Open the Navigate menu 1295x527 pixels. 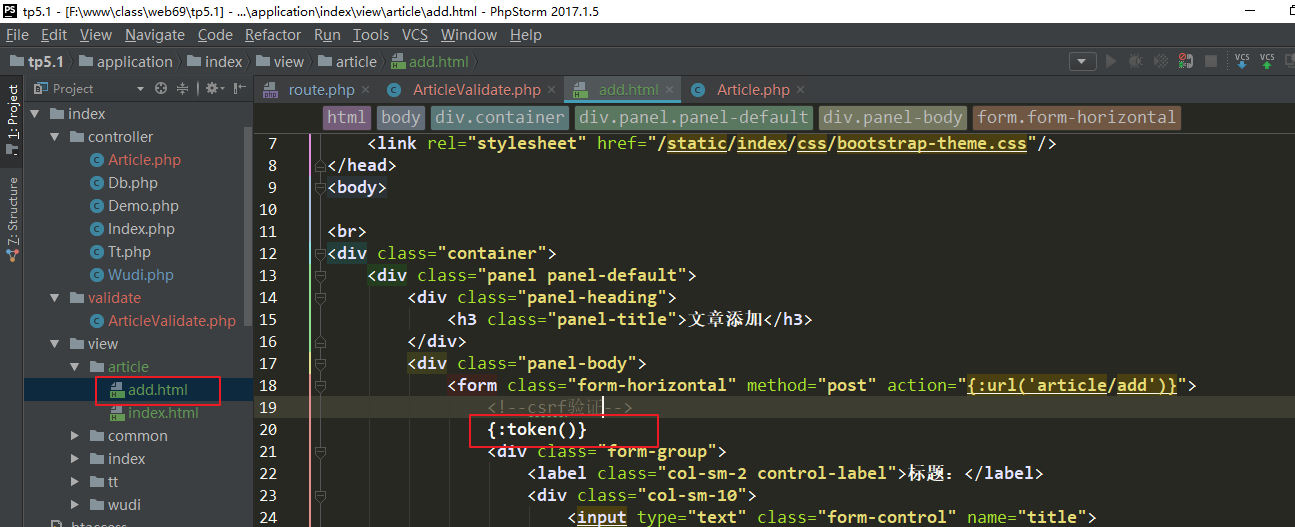(x=155, y=34)
